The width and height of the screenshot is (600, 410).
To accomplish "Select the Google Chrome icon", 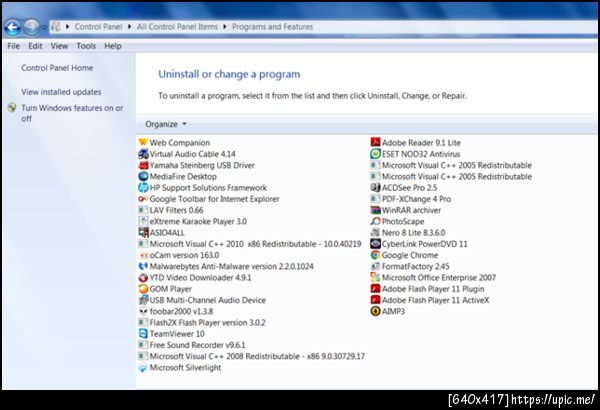I will (375, 255).
